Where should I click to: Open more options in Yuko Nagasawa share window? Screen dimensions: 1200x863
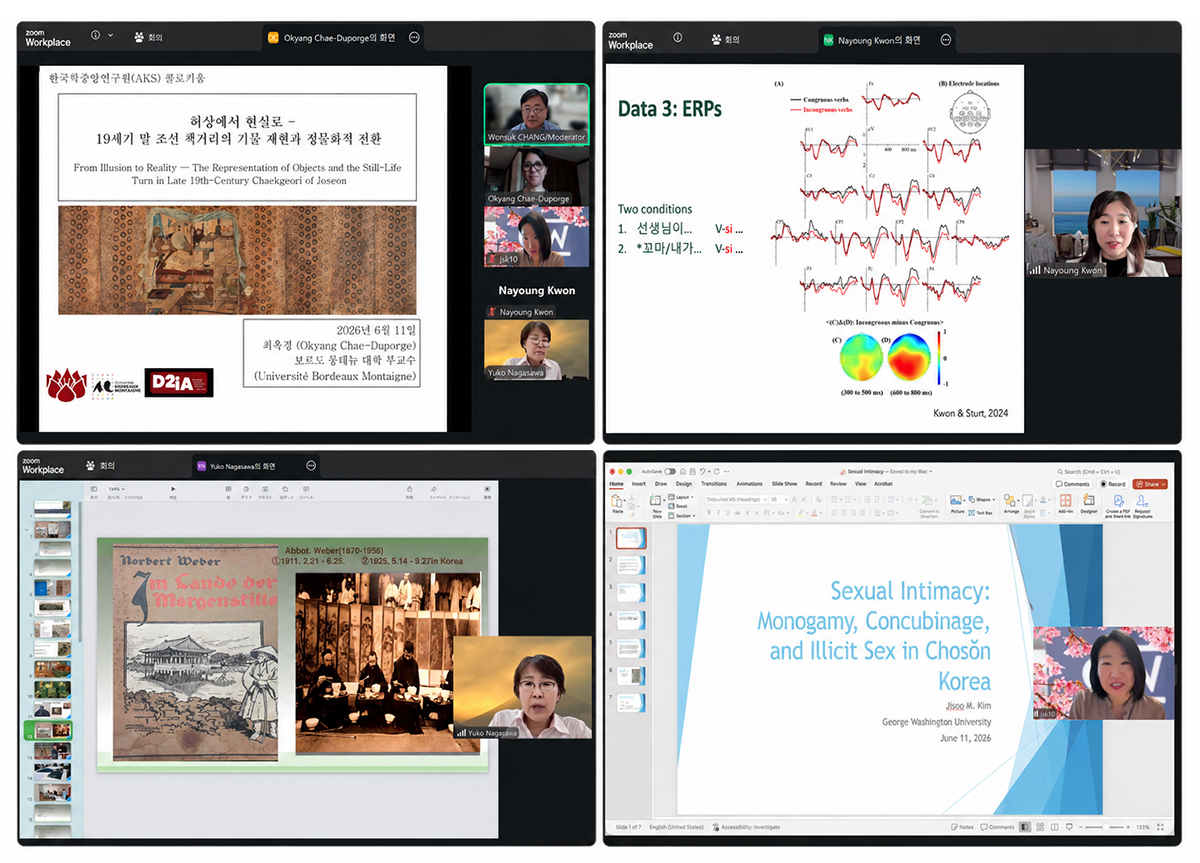tap(311, 465)
